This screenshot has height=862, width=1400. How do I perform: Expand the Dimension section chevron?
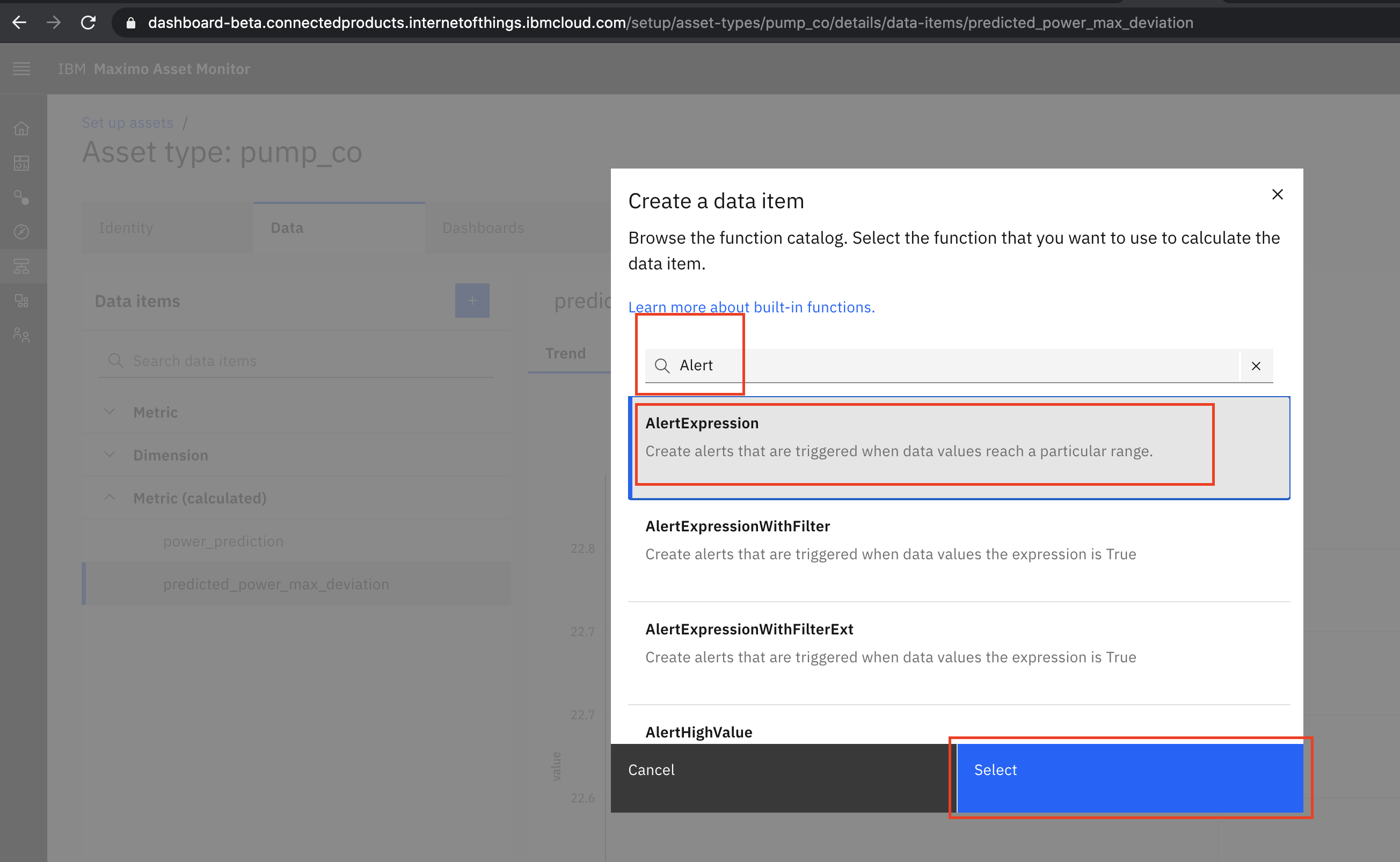(x=110, y=455)
